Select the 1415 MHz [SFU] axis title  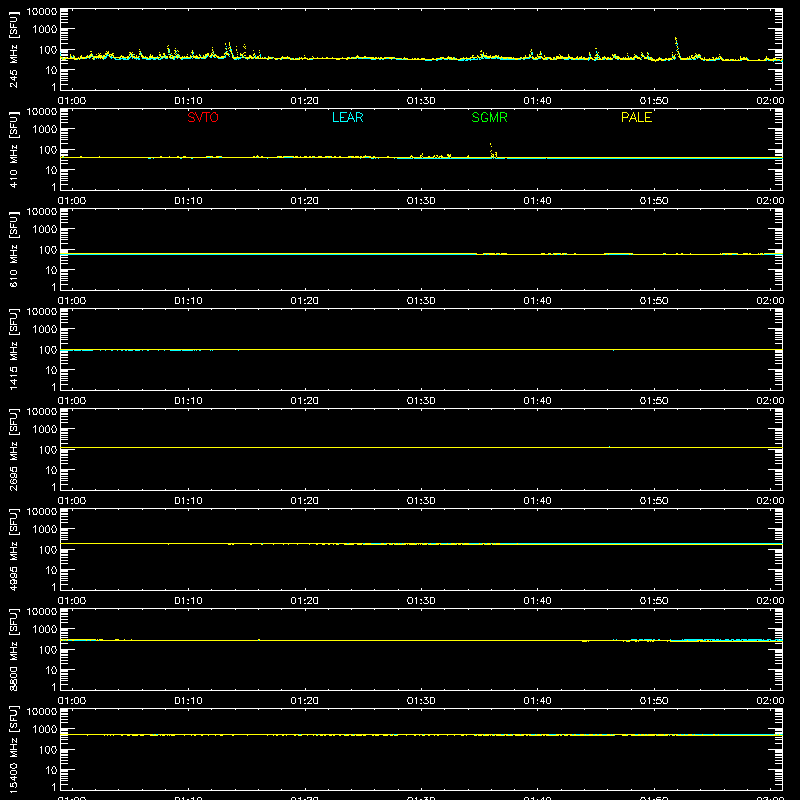13,349
